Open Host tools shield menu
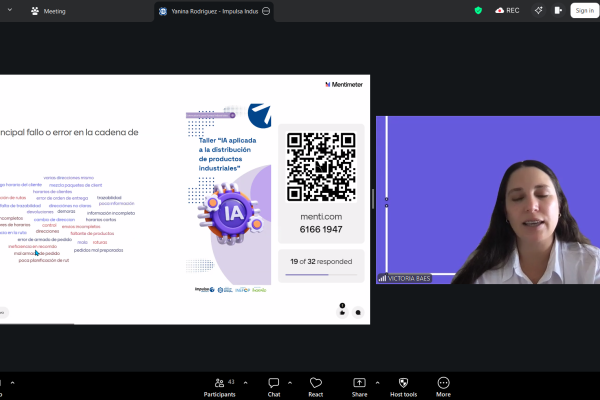The image size is (600, 400). pos(403,386)
